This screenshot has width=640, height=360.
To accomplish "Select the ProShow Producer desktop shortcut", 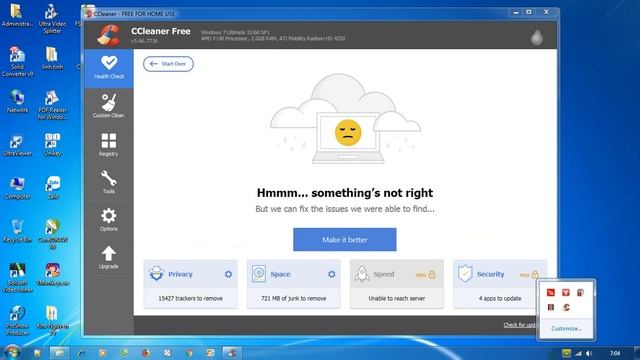I will [x=17, y=321].
